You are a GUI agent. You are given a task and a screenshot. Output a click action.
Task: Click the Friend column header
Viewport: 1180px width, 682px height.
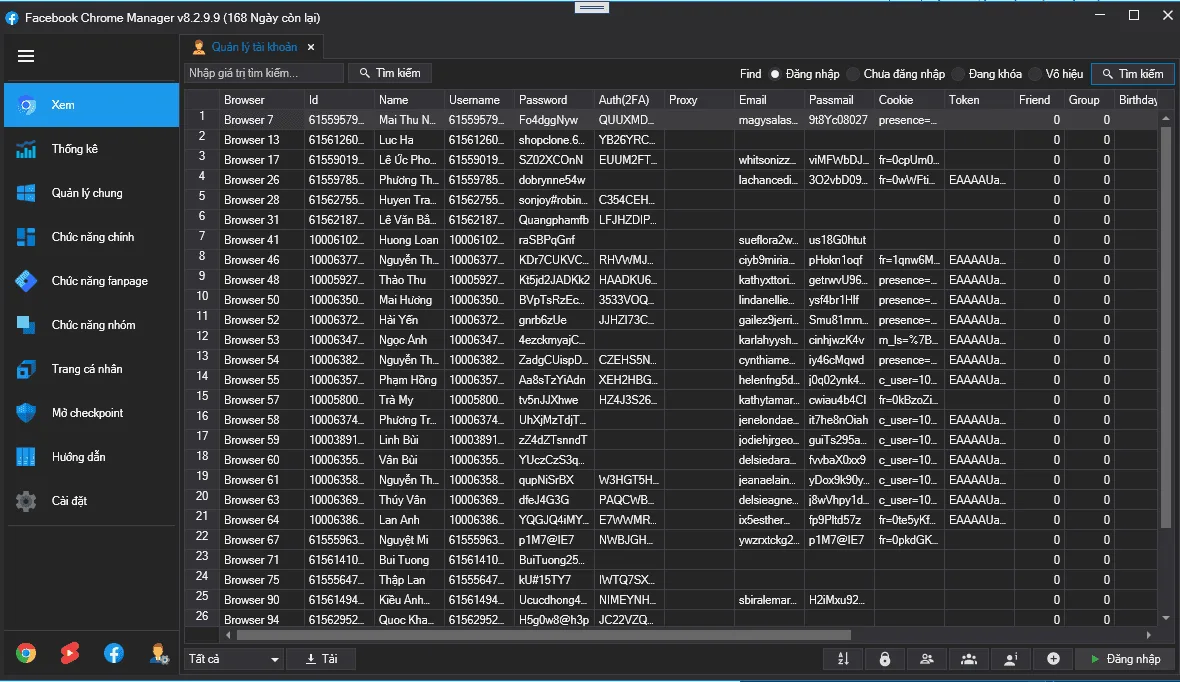pyautogui.click(x=1039, y=99)
